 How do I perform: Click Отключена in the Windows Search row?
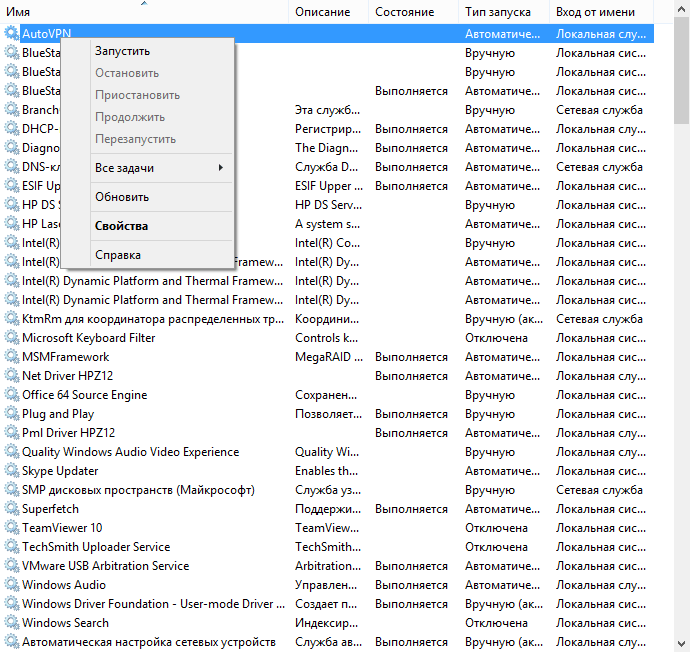click(x=496, y=623)
